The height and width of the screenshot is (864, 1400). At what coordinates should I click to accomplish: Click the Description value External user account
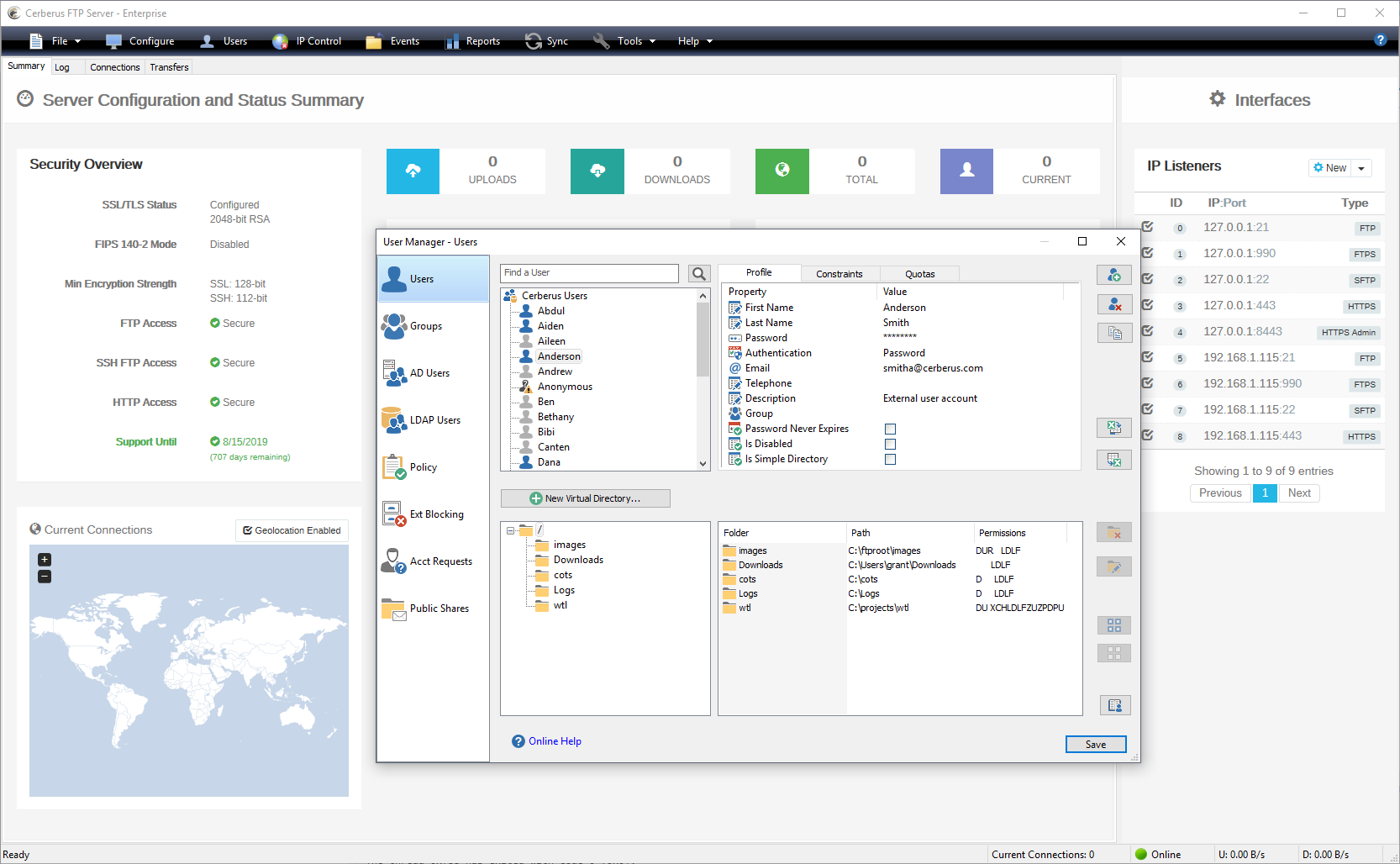(930, 398)
